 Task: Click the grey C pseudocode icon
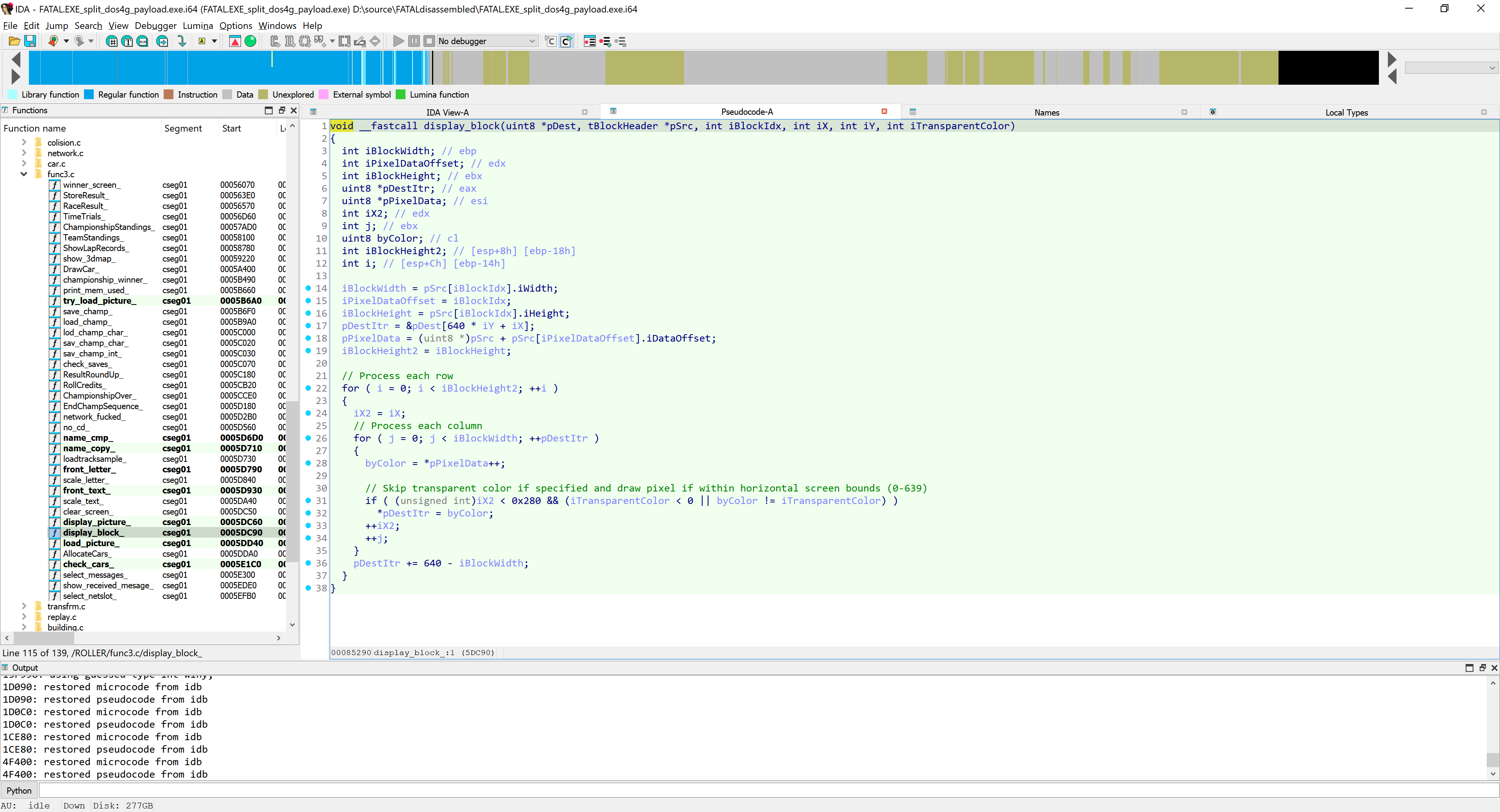550,41
